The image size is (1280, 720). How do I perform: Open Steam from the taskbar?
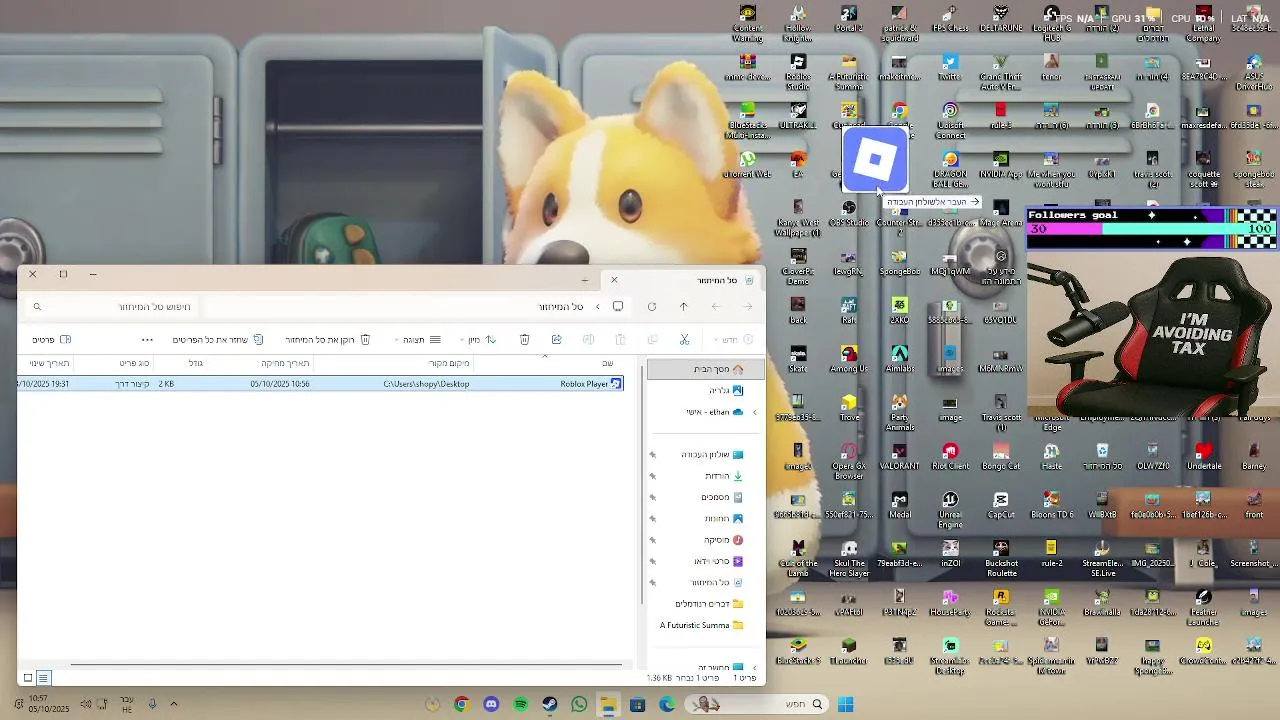point(550,704)
